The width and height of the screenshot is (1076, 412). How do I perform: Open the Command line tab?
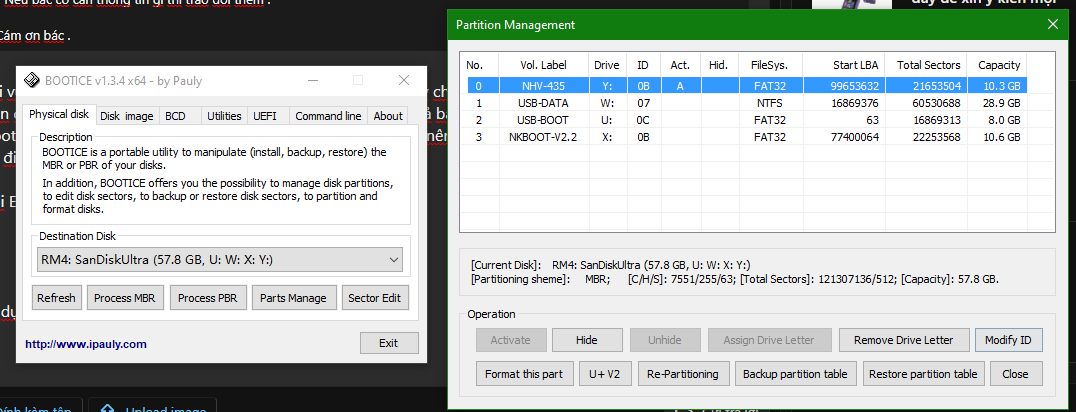328,116
